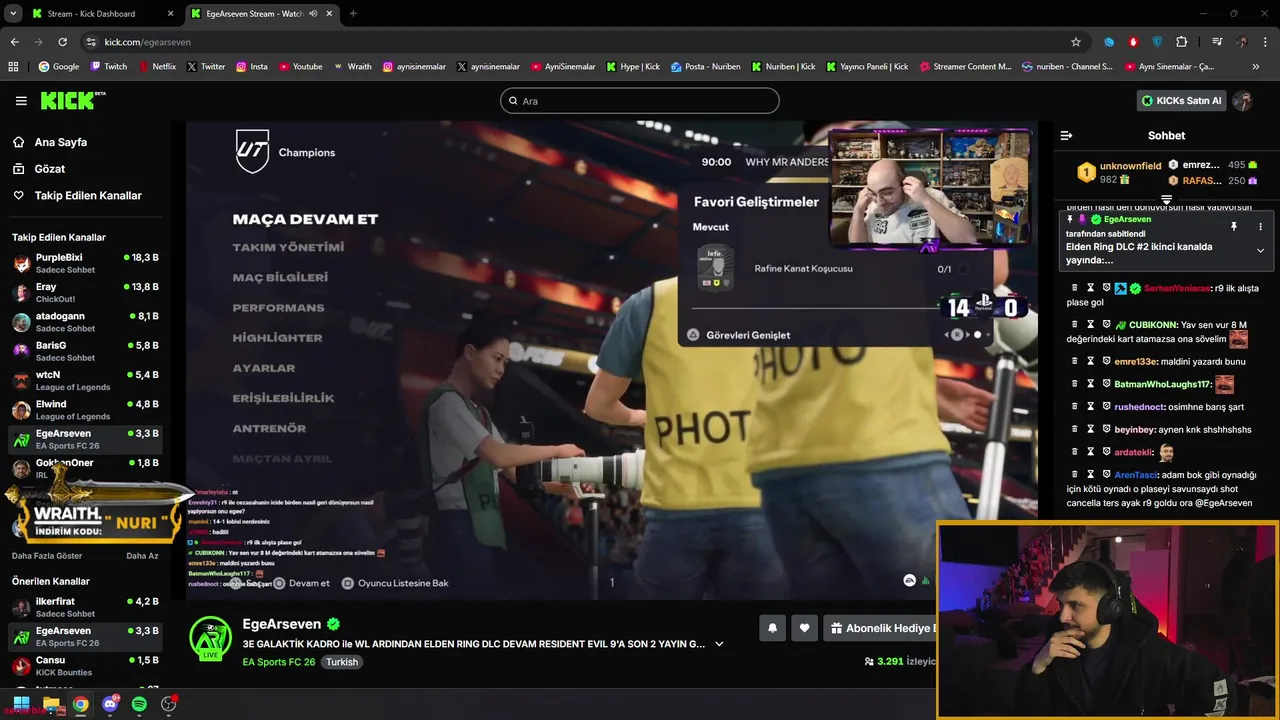Click unknownfield top gifter name
This screenshot has width=1280, height=720.
point(1130,166)
